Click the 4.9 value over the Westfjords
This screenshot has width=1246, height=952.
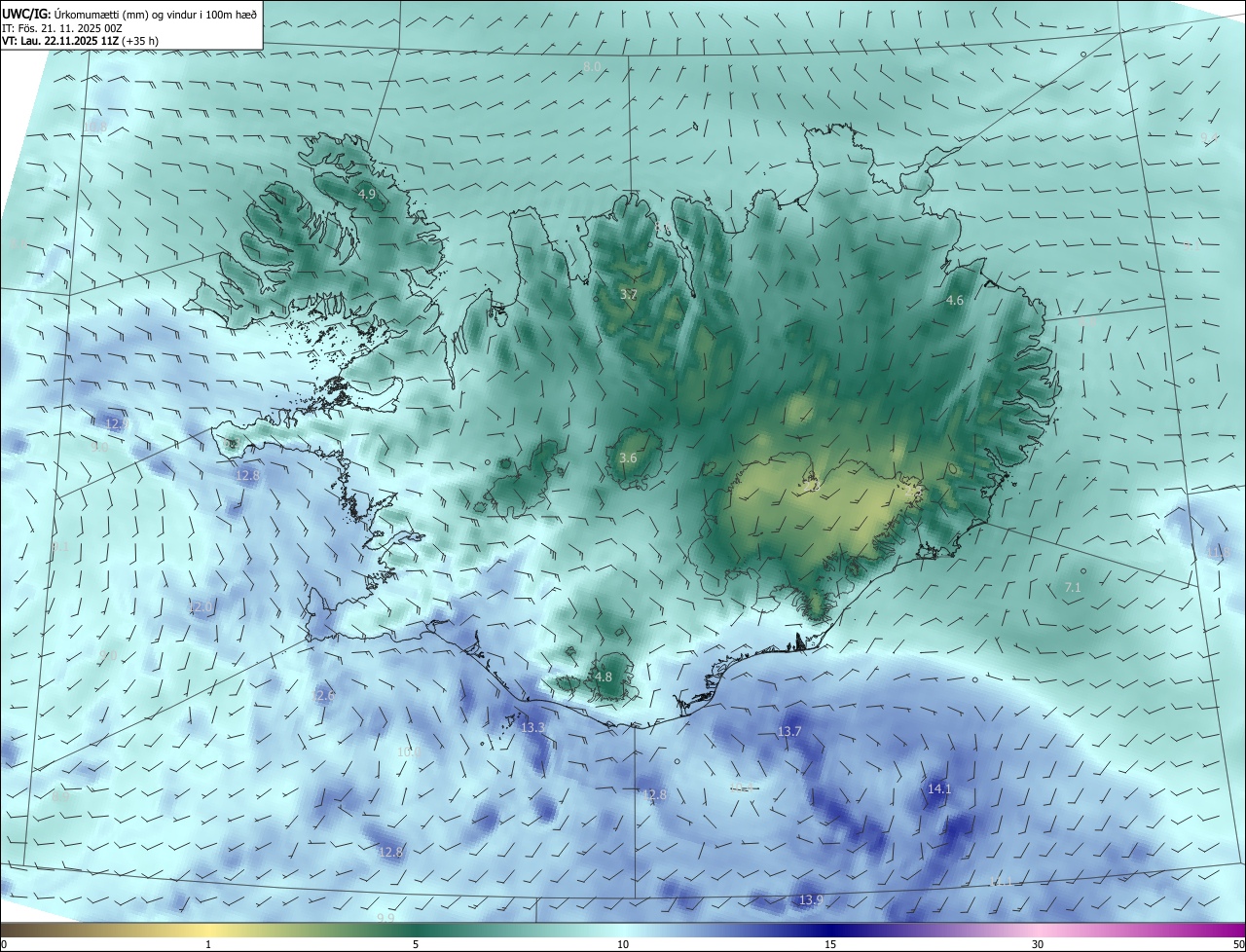coord(366,195)
